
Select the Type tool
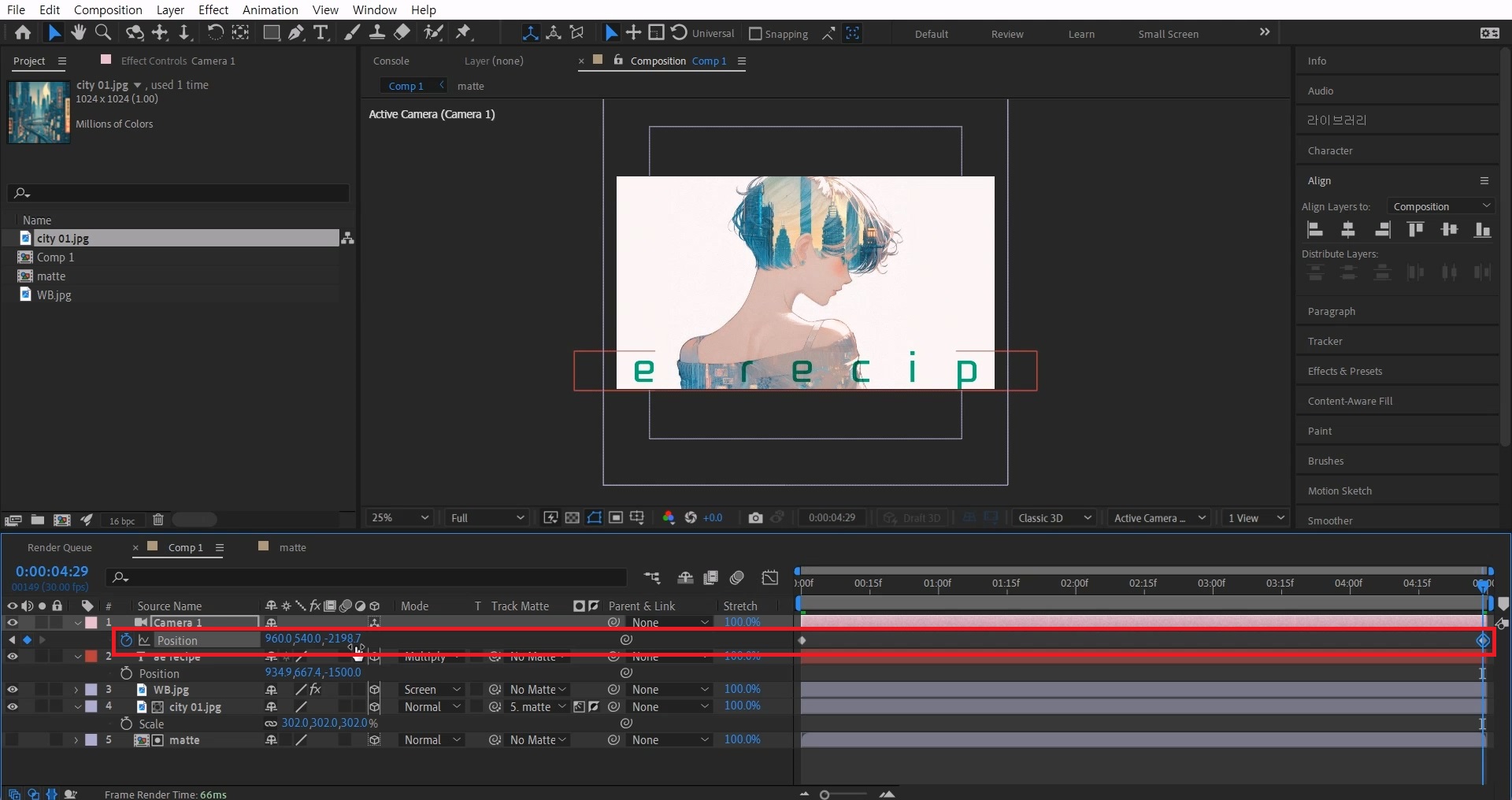(321, 32)
